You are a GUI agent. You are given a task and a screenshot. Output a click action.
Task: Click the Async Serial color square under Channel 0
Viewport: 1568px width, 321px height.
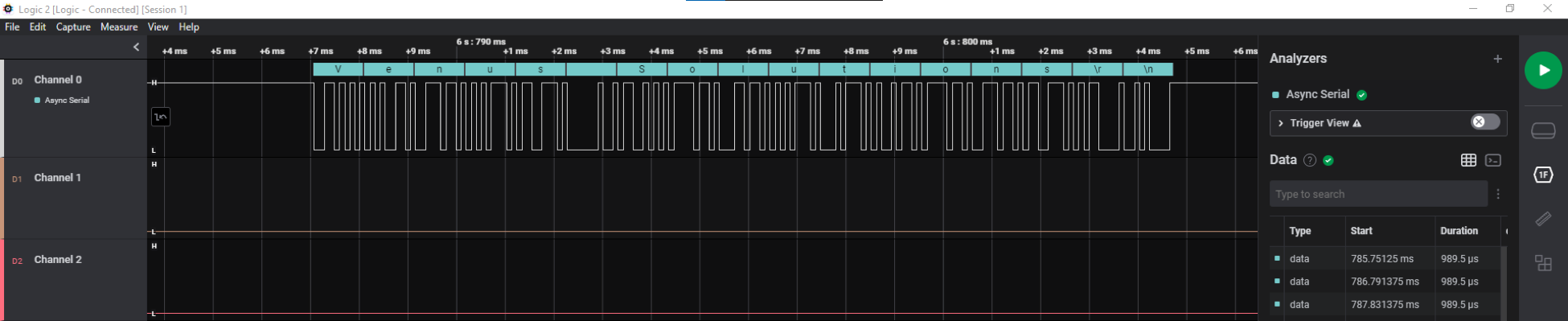click(x=37, y=101)
